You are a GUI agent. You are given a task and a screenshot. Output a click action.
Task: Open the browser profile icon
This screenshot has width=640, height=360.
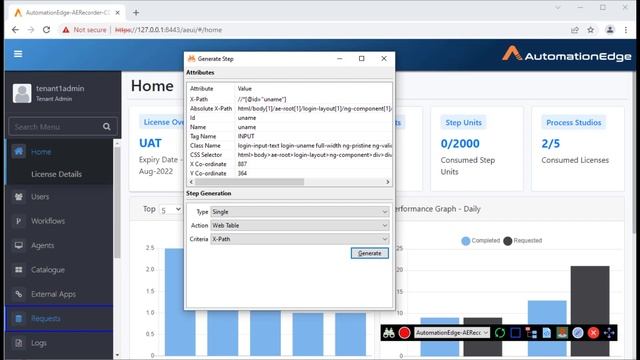pos(610,30)
